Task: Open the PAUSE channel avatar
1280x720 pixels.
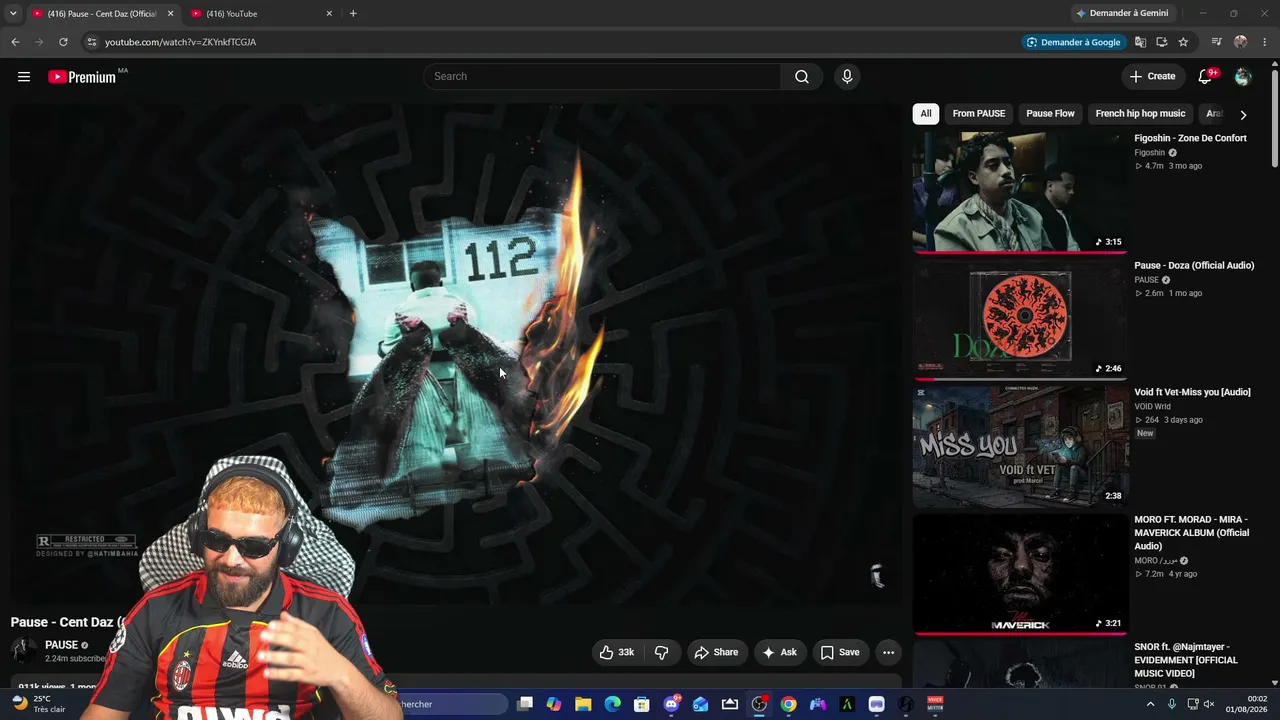Action: point(24,651)
